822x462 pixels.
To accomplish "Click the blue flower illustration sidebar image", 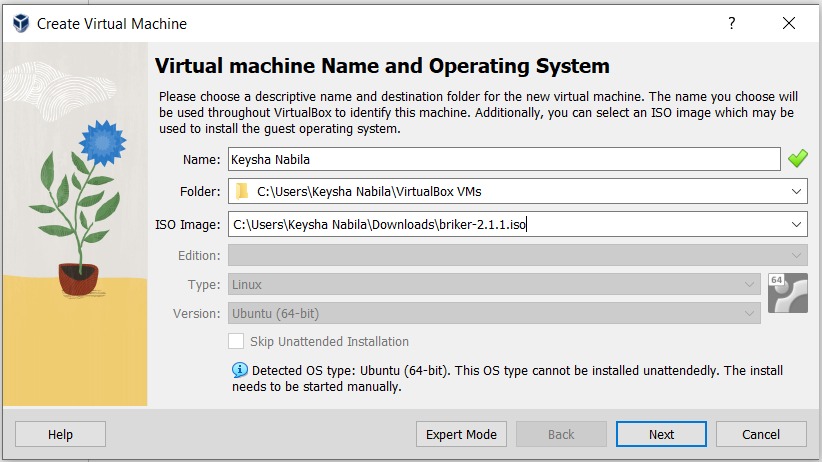I will point(75,224).
